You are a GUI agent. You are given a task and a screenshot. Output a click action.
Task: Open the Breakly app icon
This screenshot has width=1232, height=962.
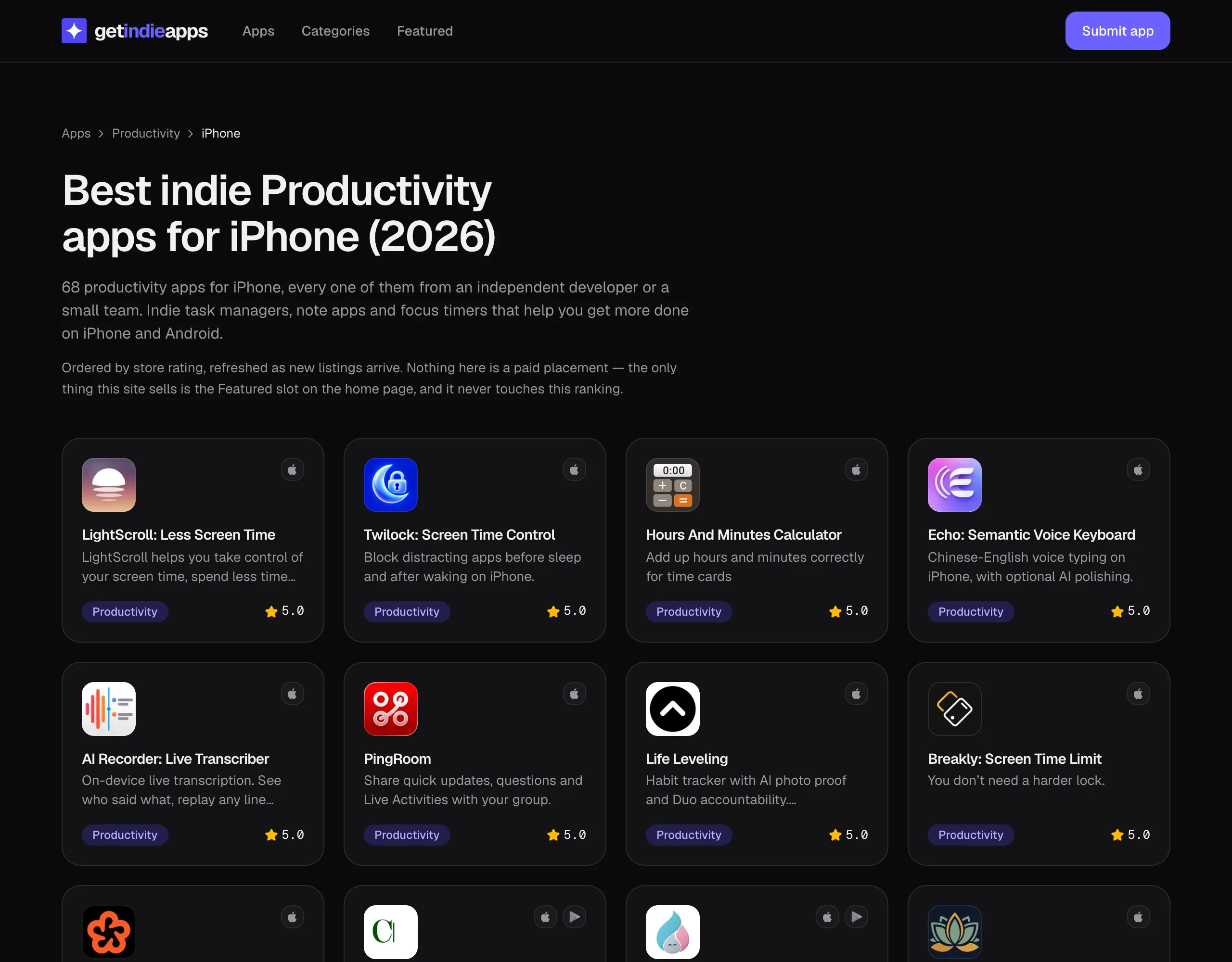click(x=954, y=709)
